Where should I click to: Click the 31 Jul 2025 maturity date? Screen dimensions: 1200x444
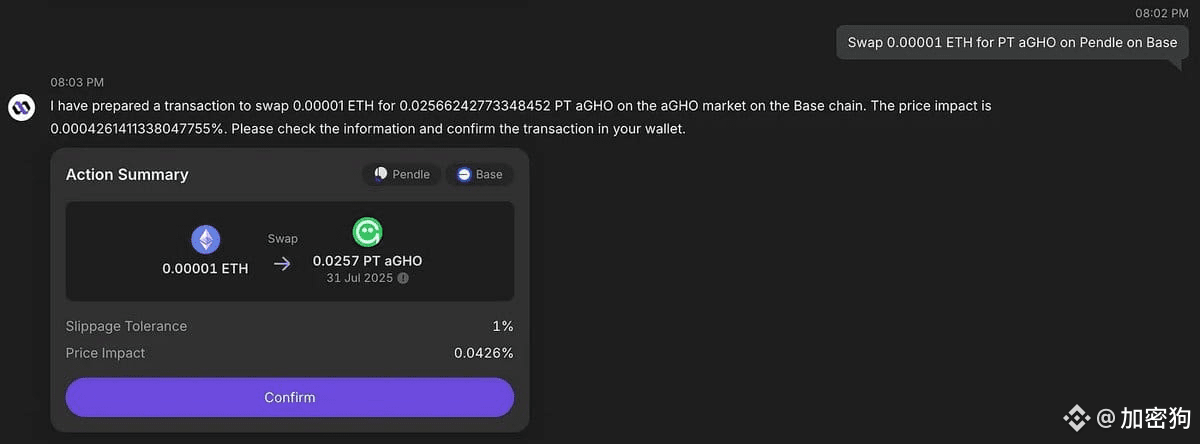tap(360, 278)
